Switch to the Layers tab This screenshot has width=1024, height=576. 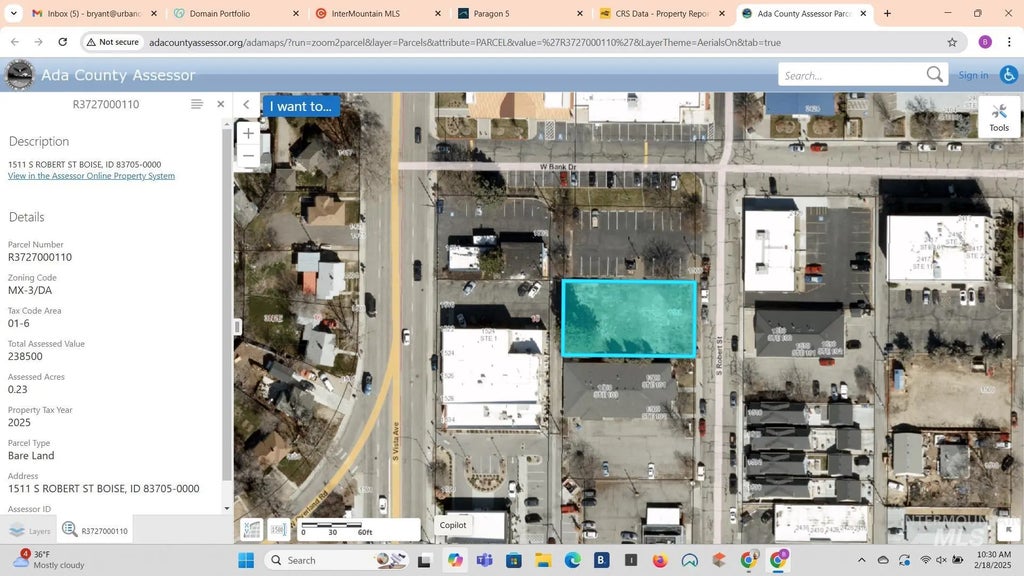(29, 531)
